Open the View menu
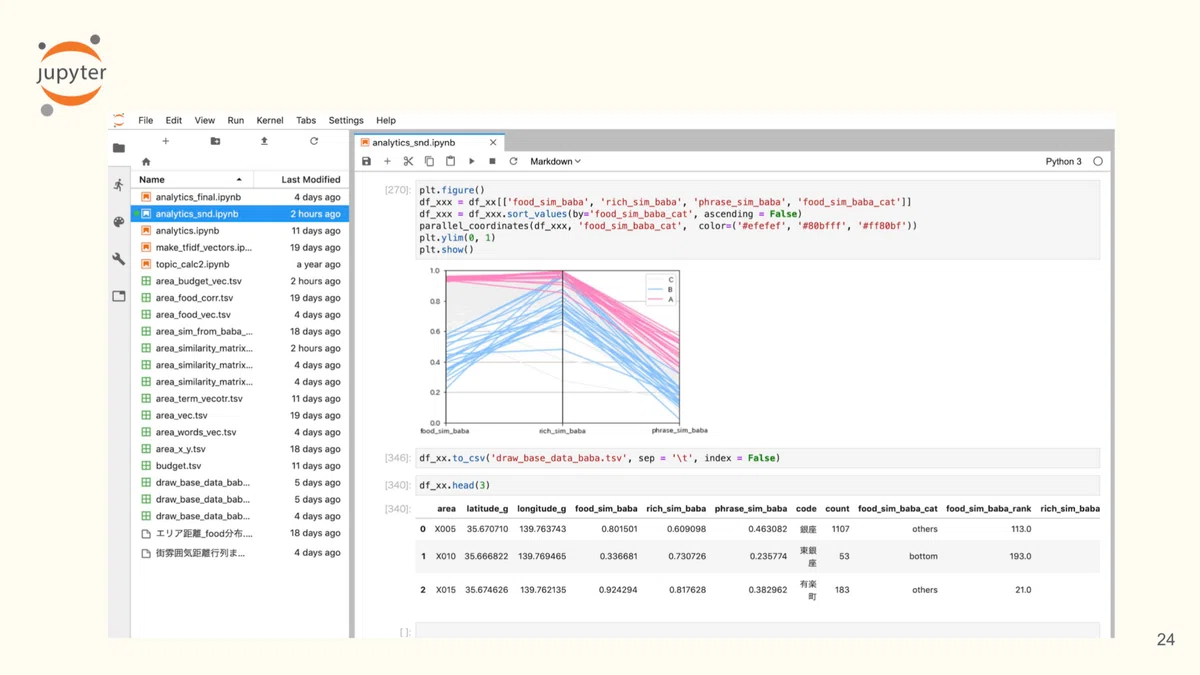This screenshot has width=1200, height=675. click(x=205, y=120)
